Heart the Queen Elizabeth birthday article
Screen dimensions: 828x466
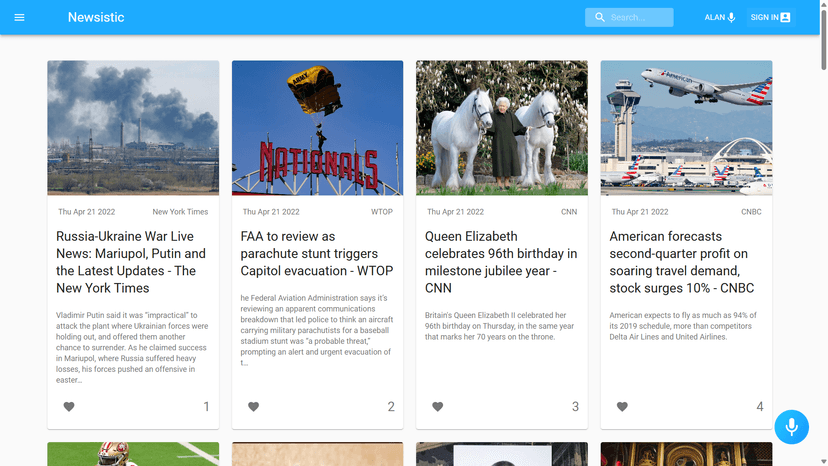tap(438, 407)
